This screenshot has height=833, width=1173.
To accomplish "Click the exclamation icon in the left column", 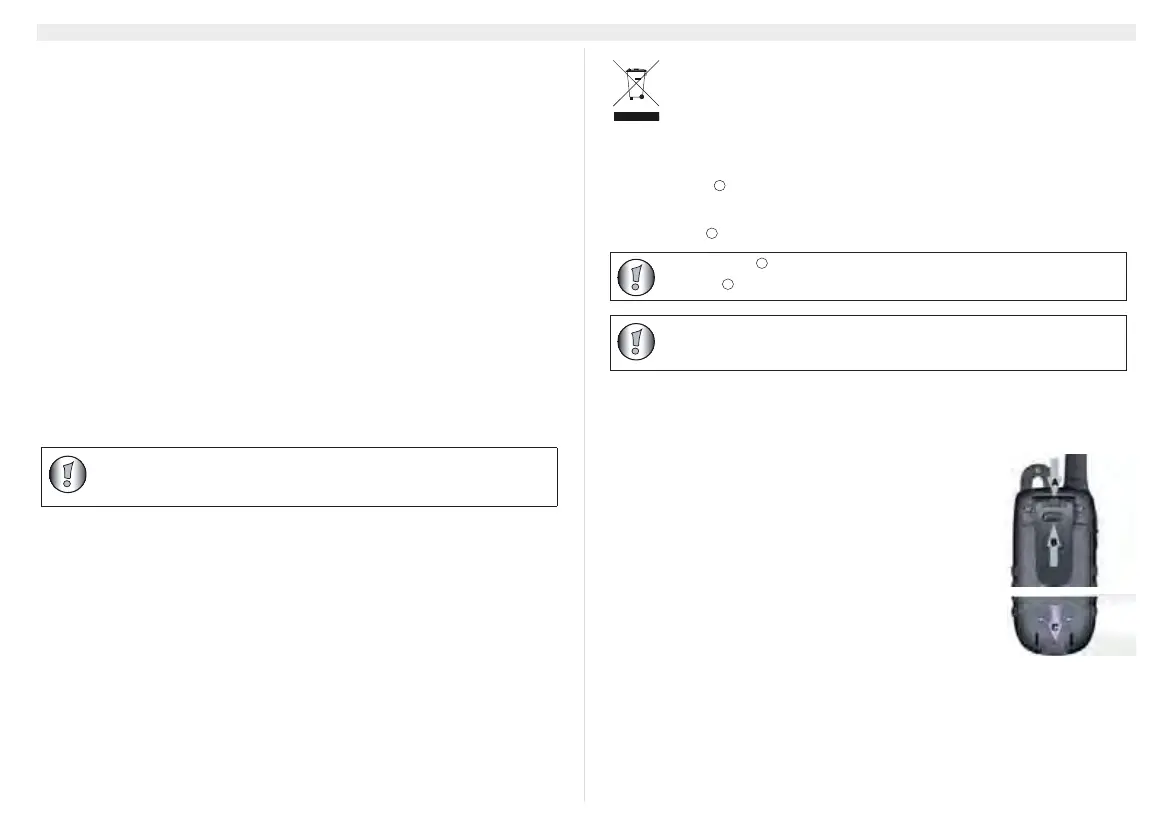I will coord(66,476).
